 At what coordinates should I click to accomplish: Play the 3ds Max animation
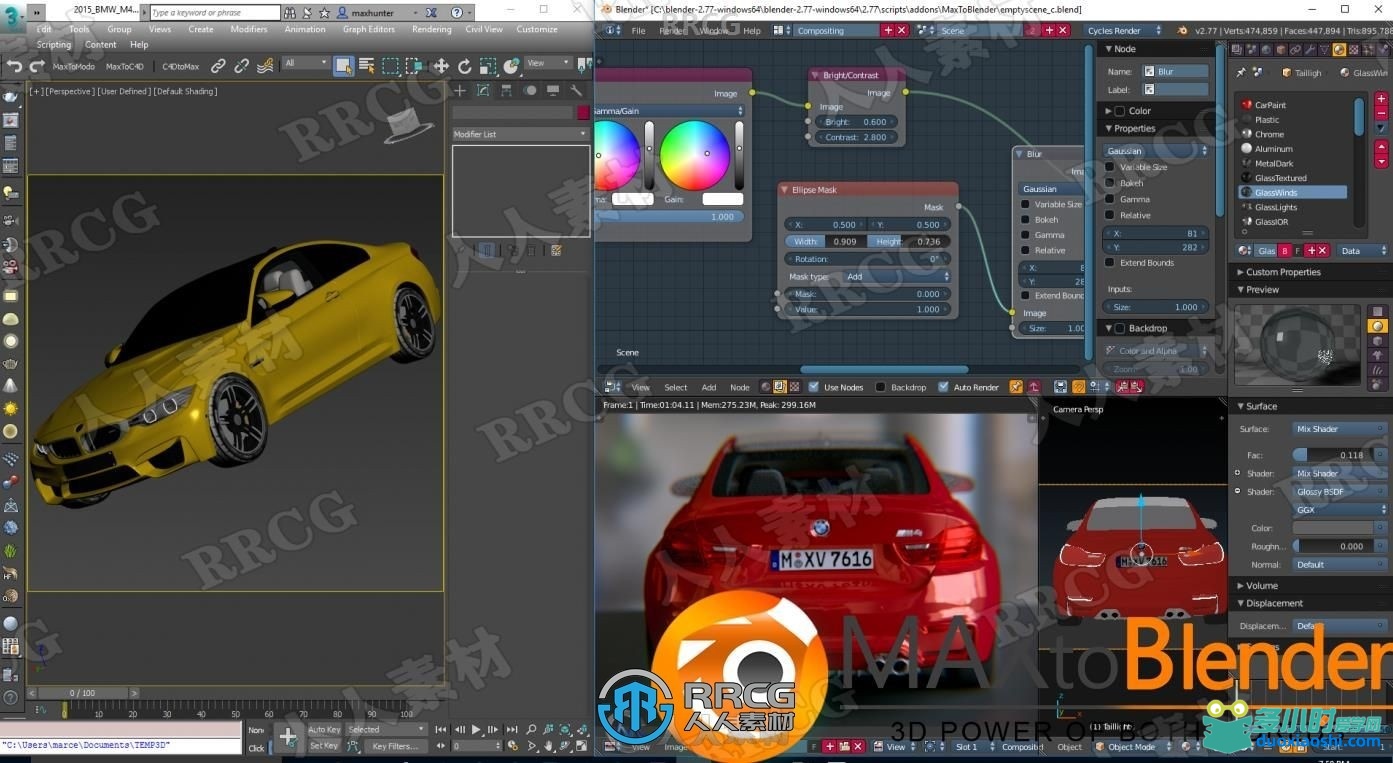pyautogui.click(x=476, y=730)
